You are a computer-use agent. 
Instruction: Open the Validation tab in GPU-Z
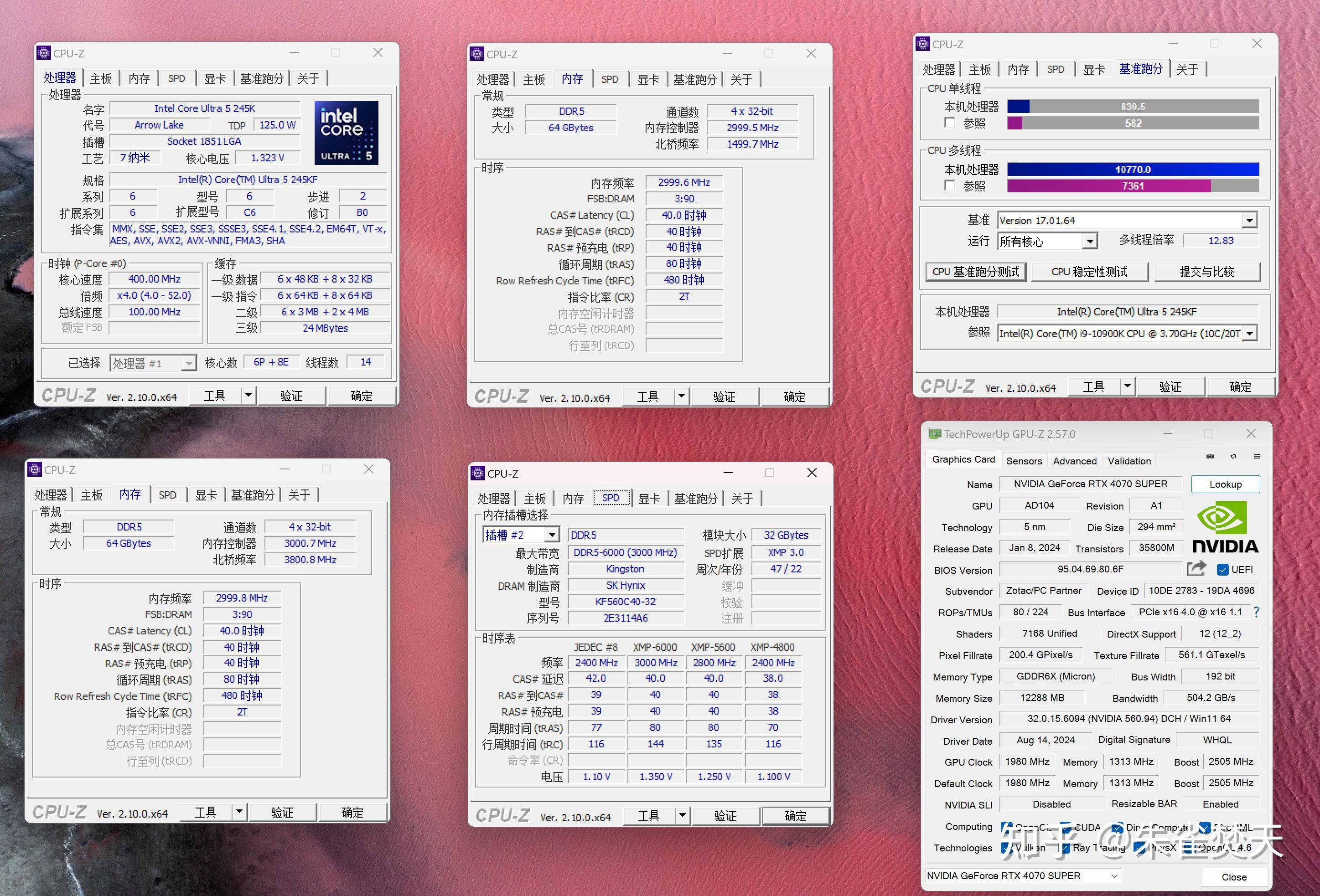1129,461
